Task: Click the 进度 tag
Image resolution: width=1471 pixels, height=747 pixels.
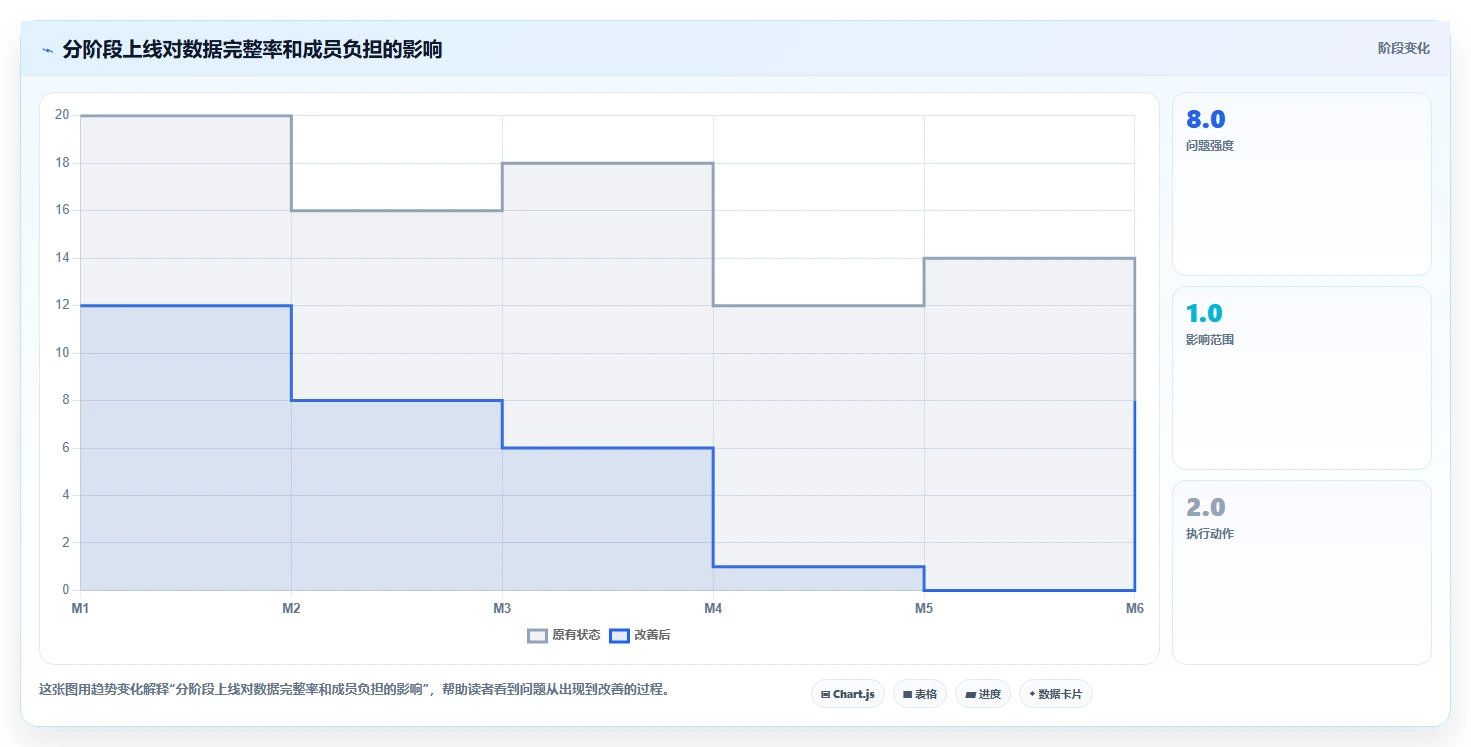Action: coord(983,694)
